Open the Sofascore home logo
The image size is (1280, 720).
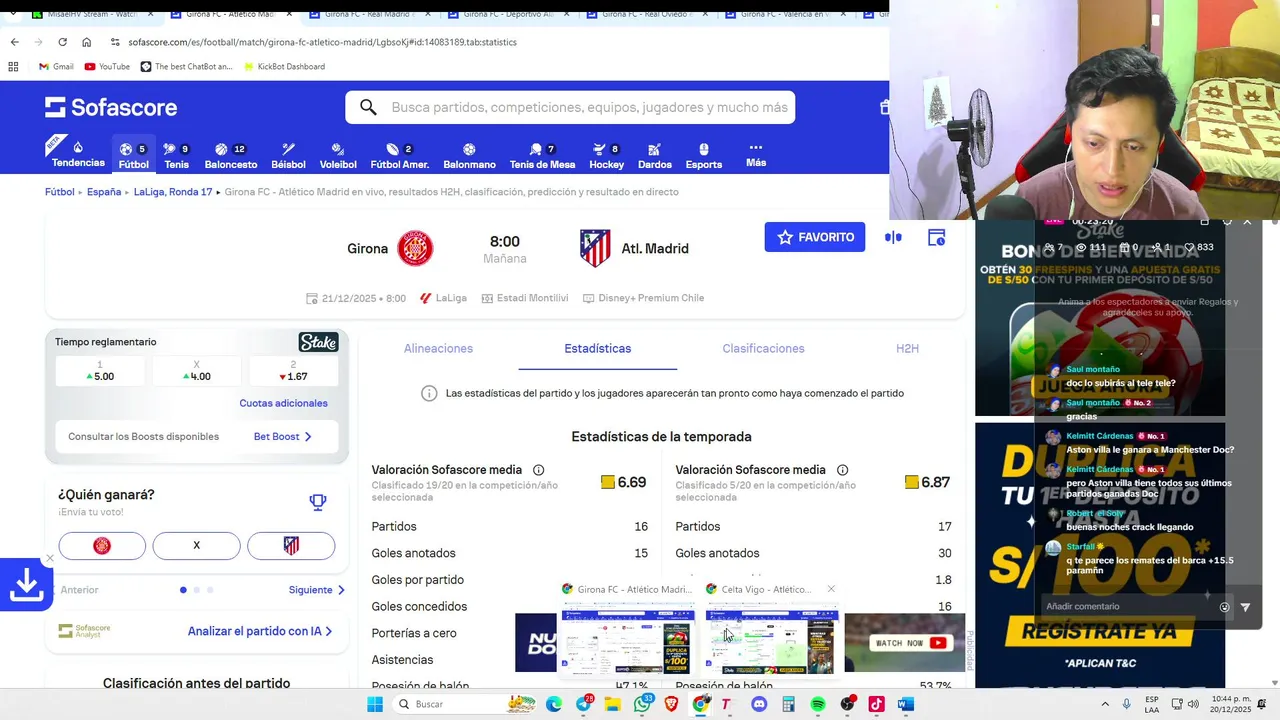click(x=111, y=107)
